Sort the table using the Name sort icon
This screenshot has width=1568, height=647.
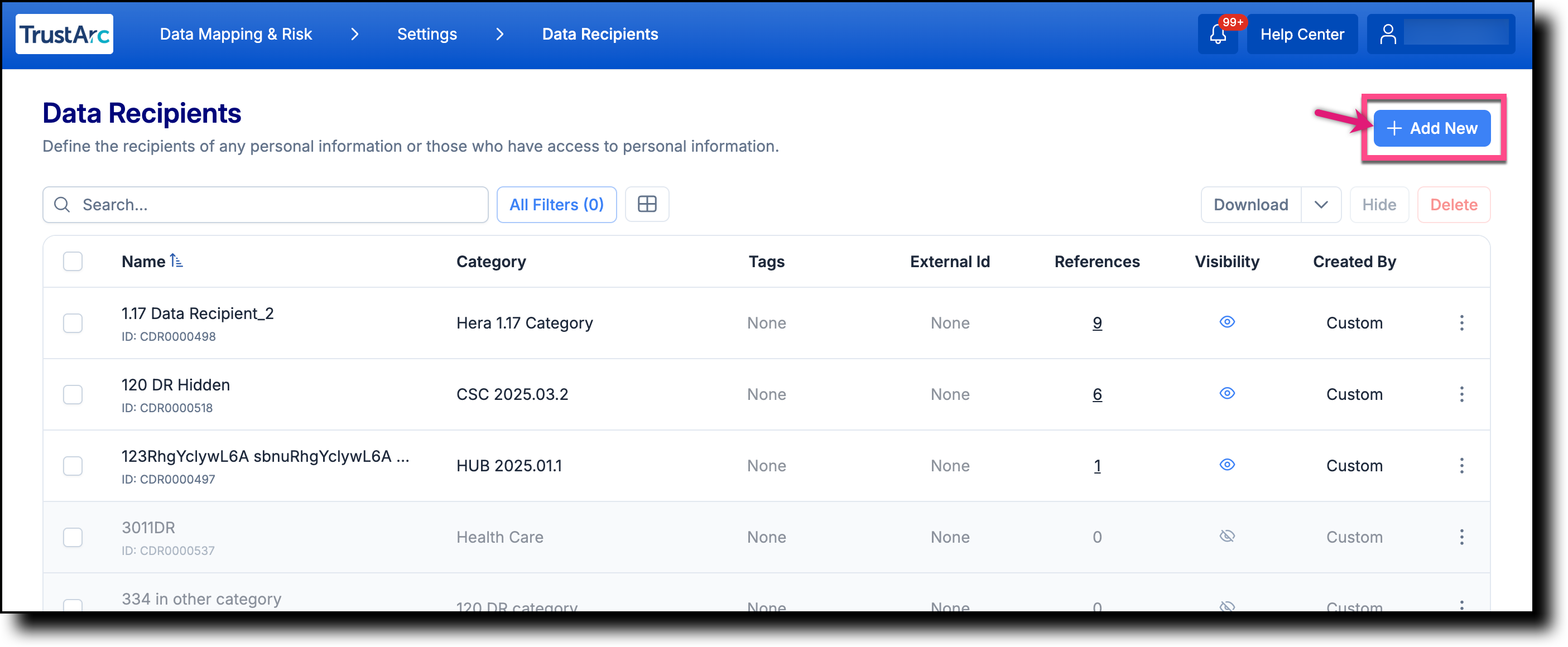pos(176,260)
